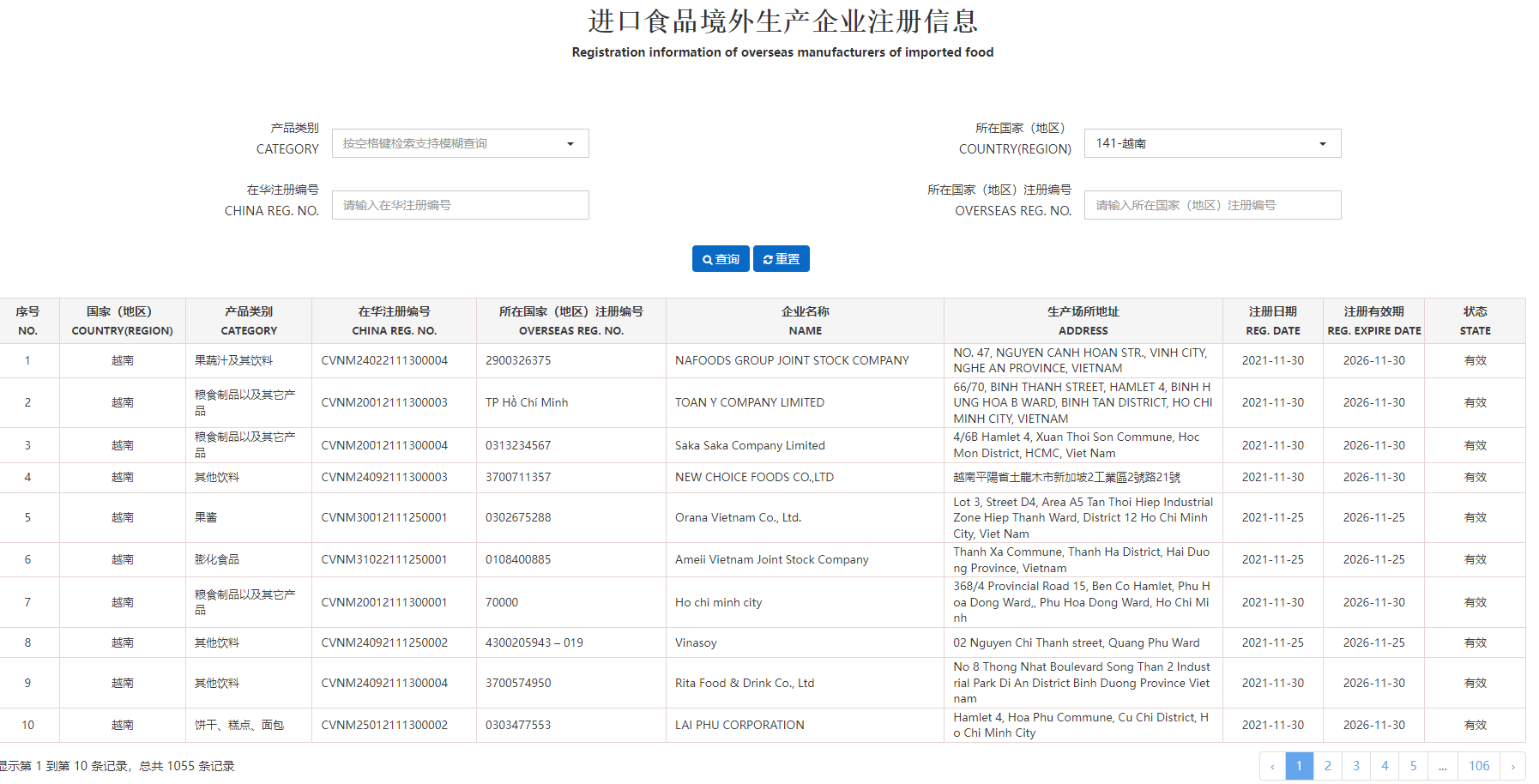Click the next page arrow icon
The width and height of the screenshot is (1539, 784).
(x=1512, y=766)
